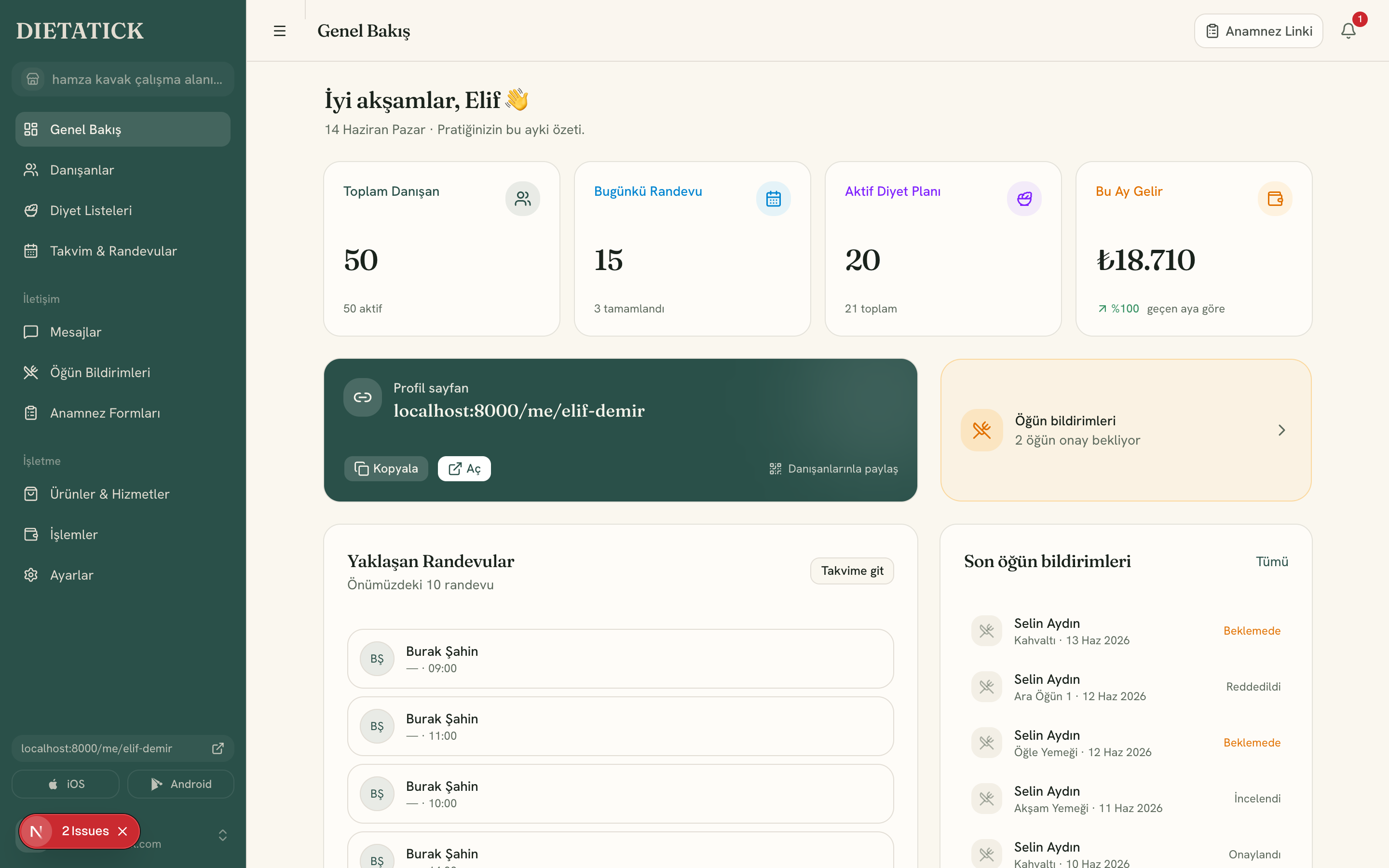Image resolution: width=1389 pixels, height=868 pixels.
Task: Open the Bugünkü Randevu 15 card
Action: tap(692, 248)
